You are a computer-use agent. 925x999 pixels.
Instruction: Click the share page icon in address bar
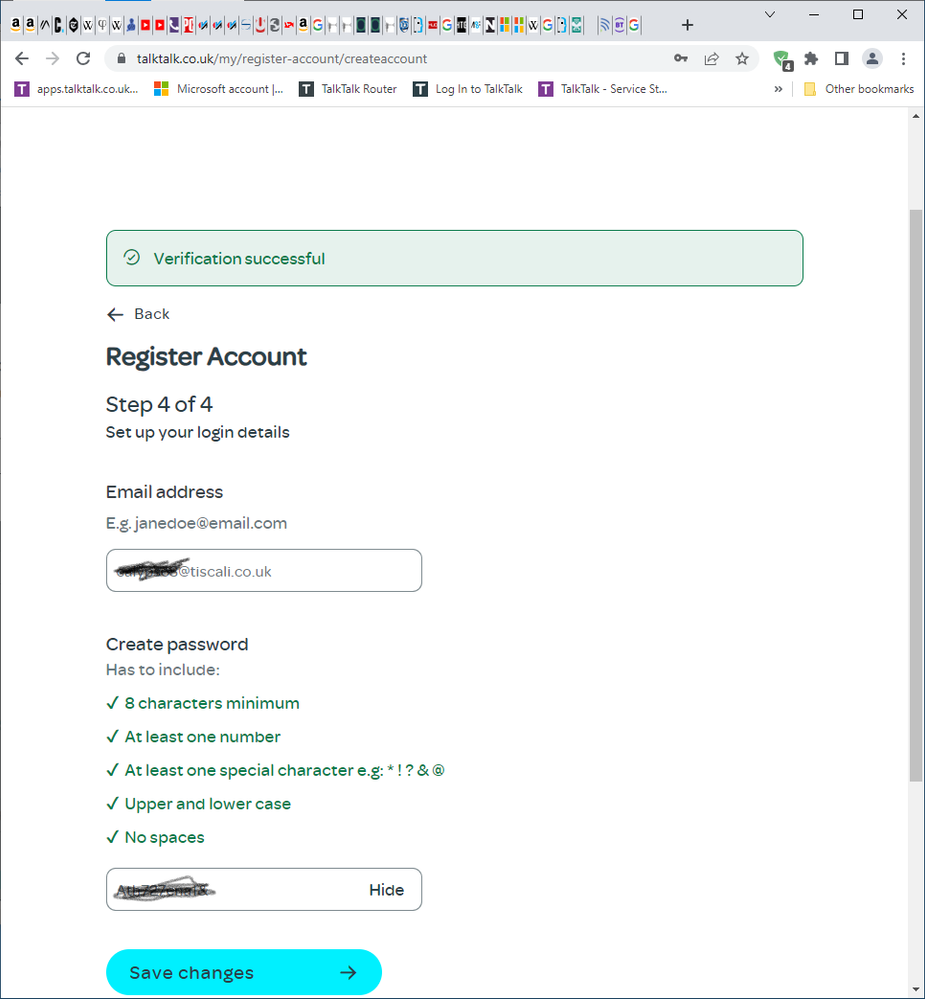coord(711,59)
